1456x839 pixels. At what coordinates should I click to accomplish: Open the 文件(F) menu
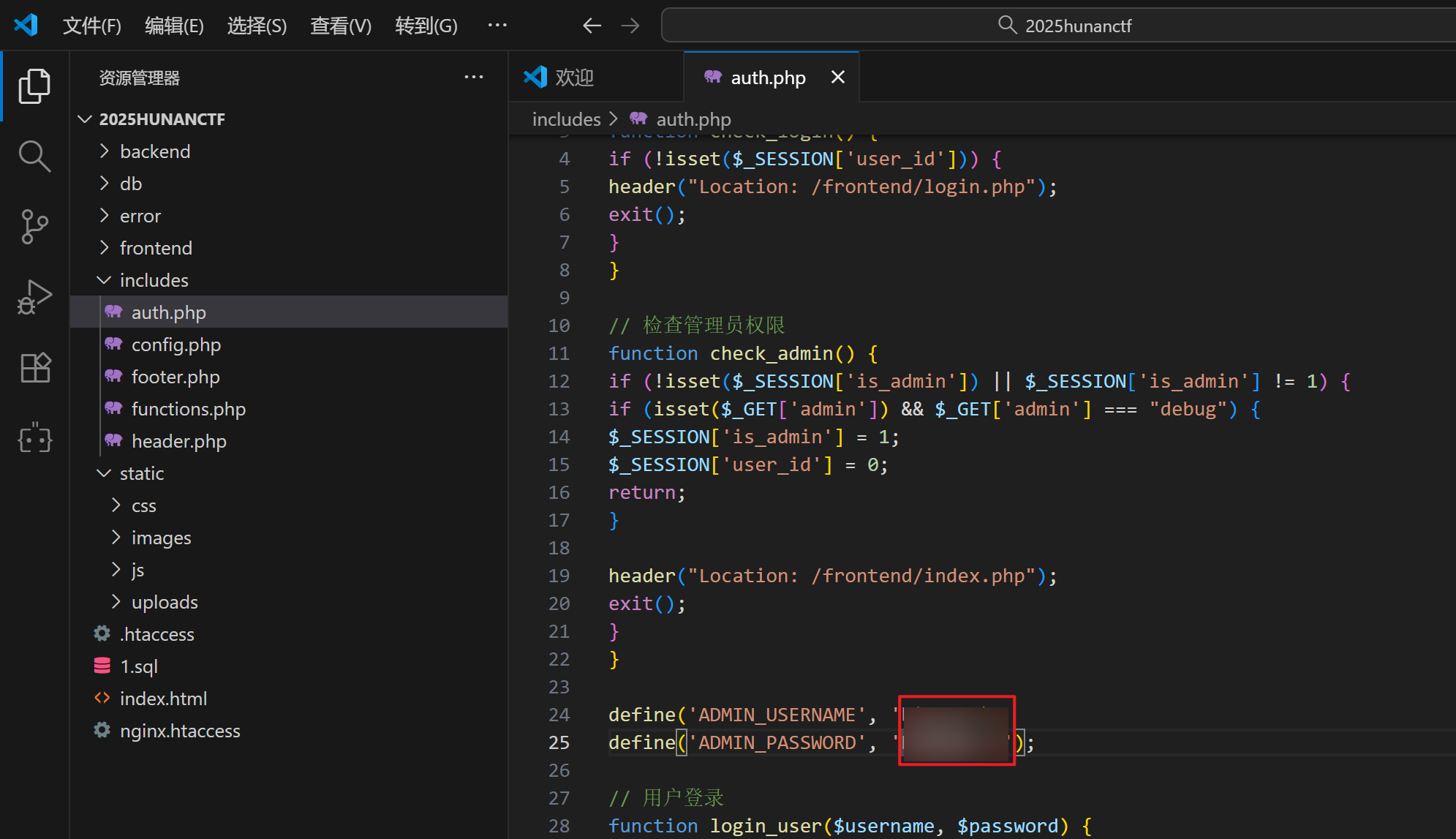coord(91,26)
